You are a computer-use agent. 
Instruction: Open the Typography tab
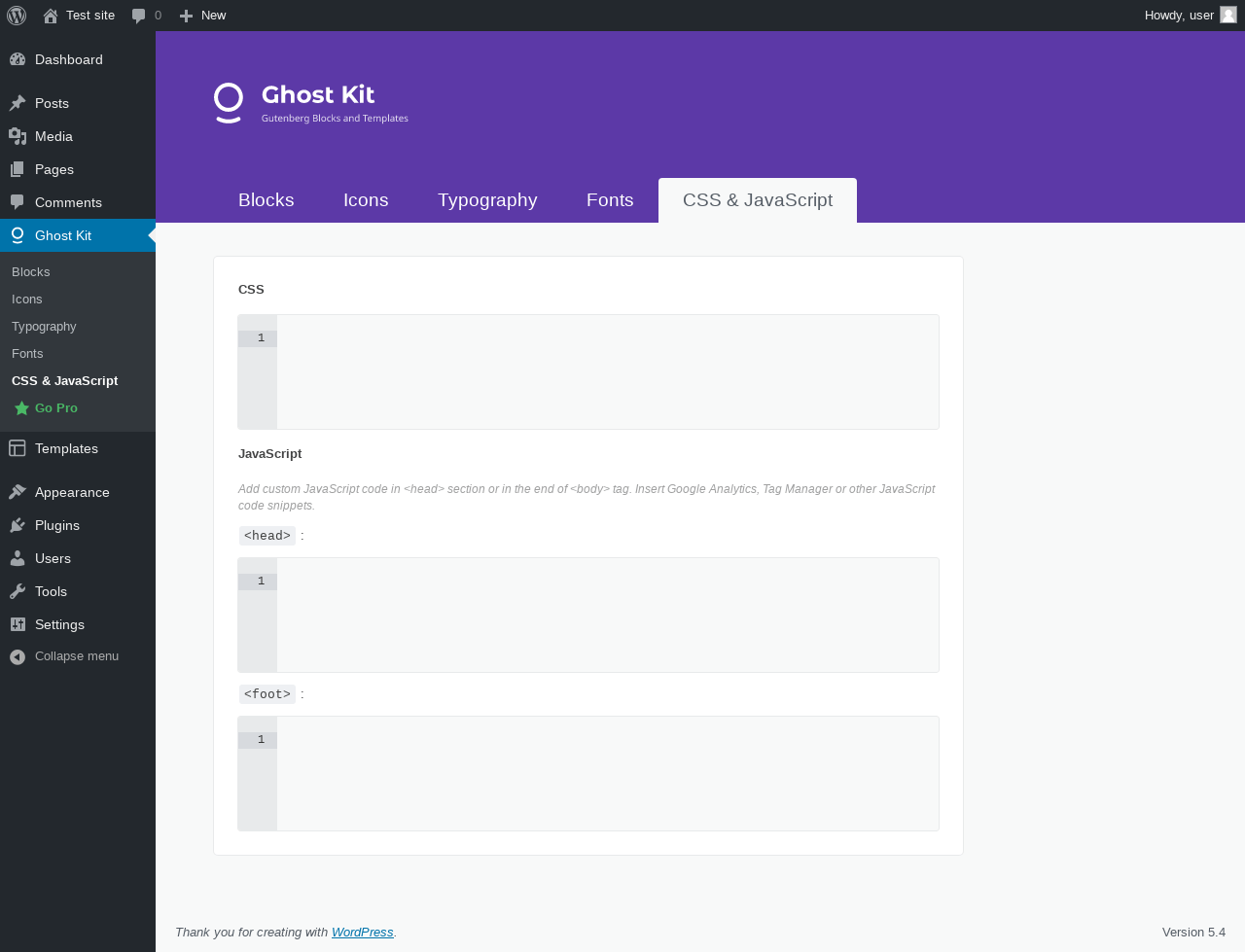[487, 200]
